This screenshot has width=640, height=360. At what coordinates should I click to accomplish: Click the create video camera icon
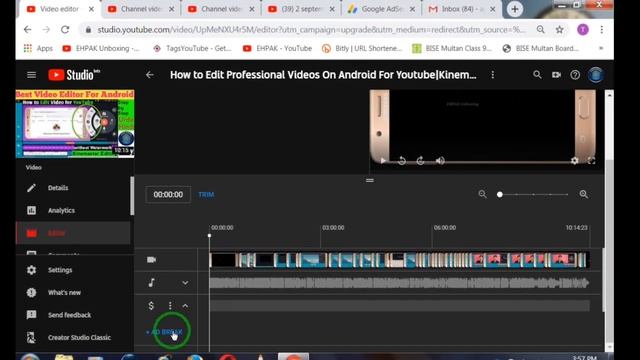[556, 75]
